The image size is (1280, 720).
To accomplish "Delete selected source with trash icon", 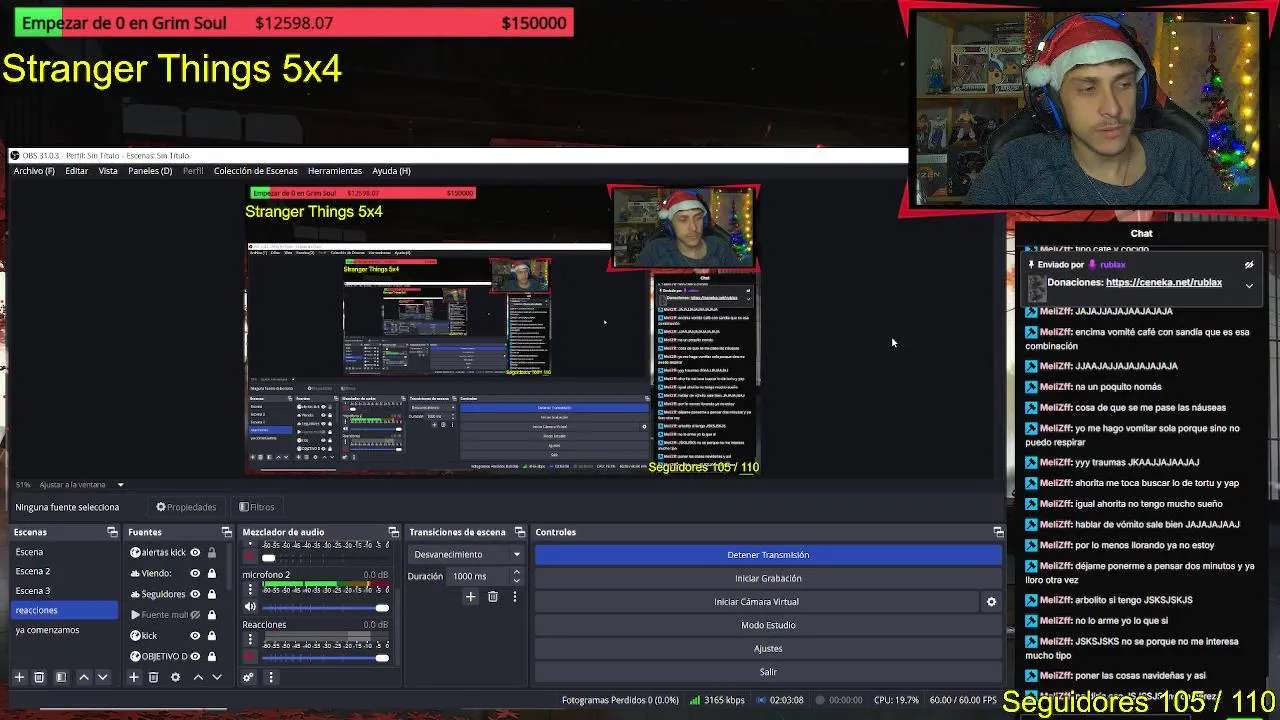I will click(153, 677).
